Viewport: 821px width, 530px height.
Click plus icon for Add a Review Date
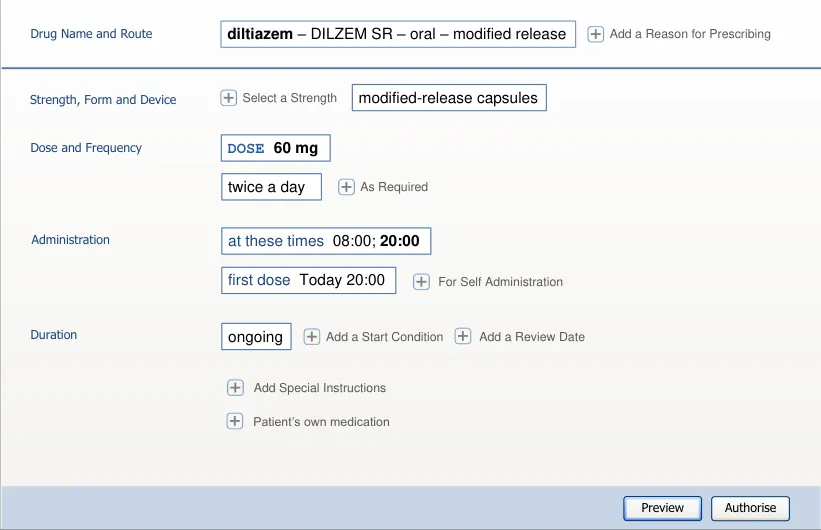point(463,337)
